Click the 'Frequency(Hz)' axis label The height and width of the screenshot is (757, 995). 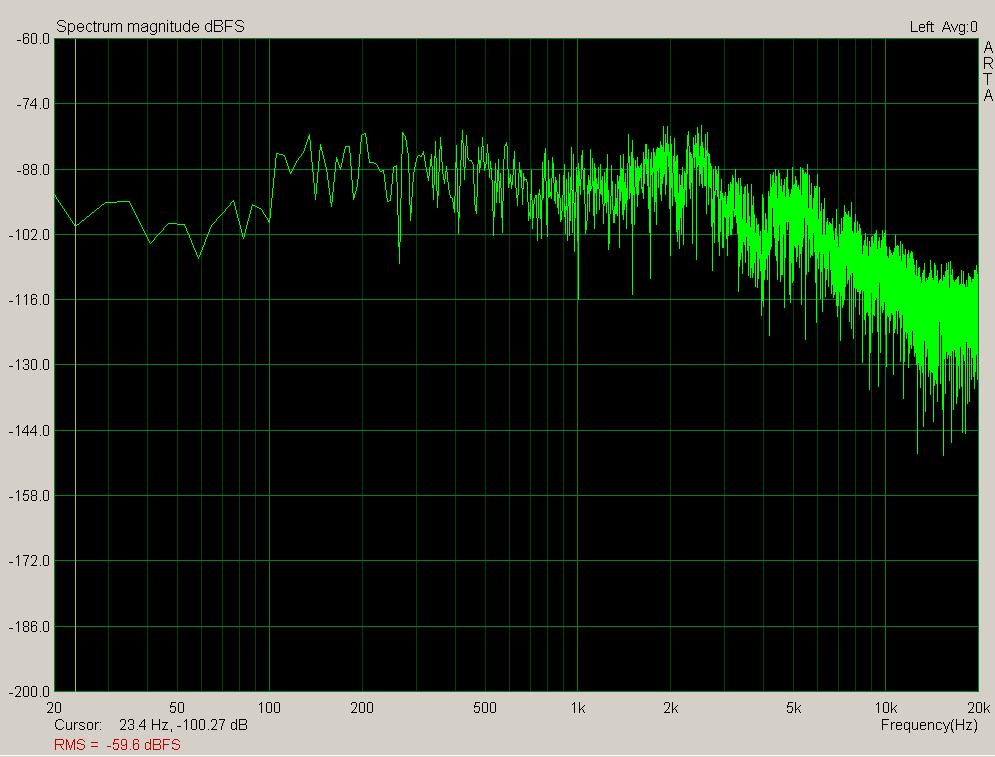[x=929, y=724]
